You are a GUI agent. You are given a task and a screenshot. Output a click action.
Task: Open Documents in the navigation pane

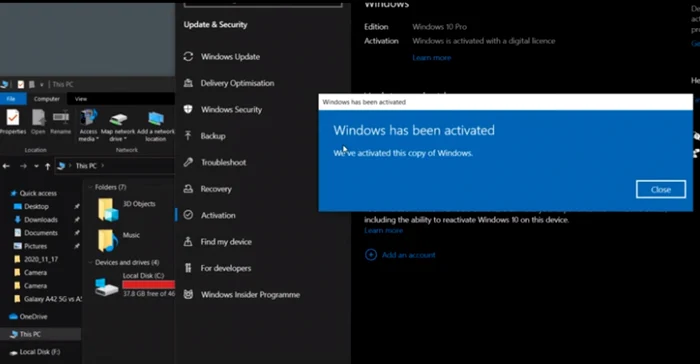point(41,233)
